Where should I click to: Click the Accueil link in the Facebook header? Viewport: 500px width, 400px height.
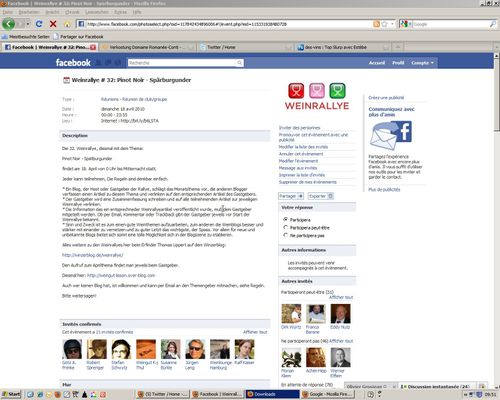click(377, 63)
